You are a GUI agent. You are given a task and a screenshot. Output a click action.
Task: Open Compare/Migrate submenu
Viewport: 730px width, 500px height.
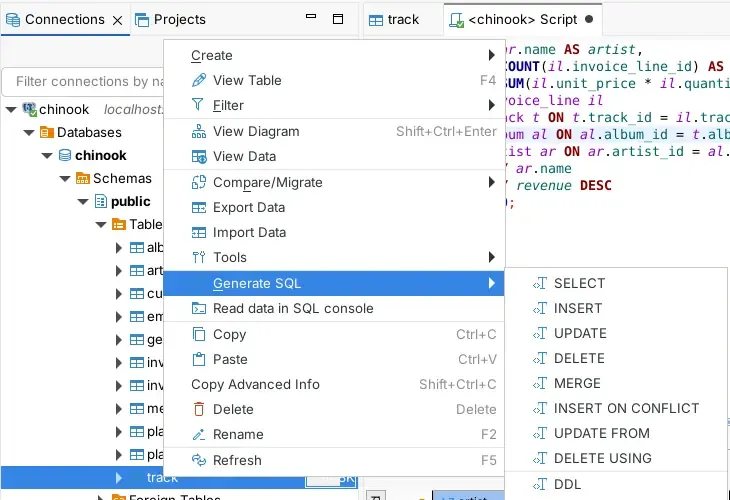click(x=334, y=182)
